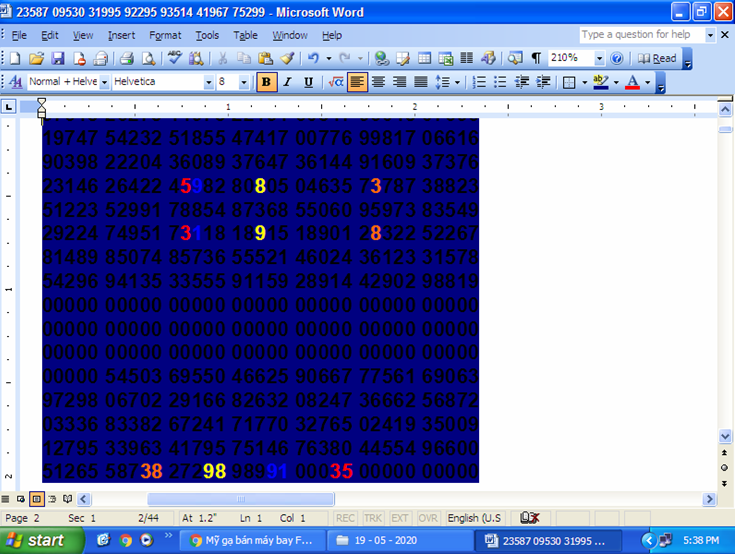Open the Insert menu

pyautogui.click(x=121, y=35)
